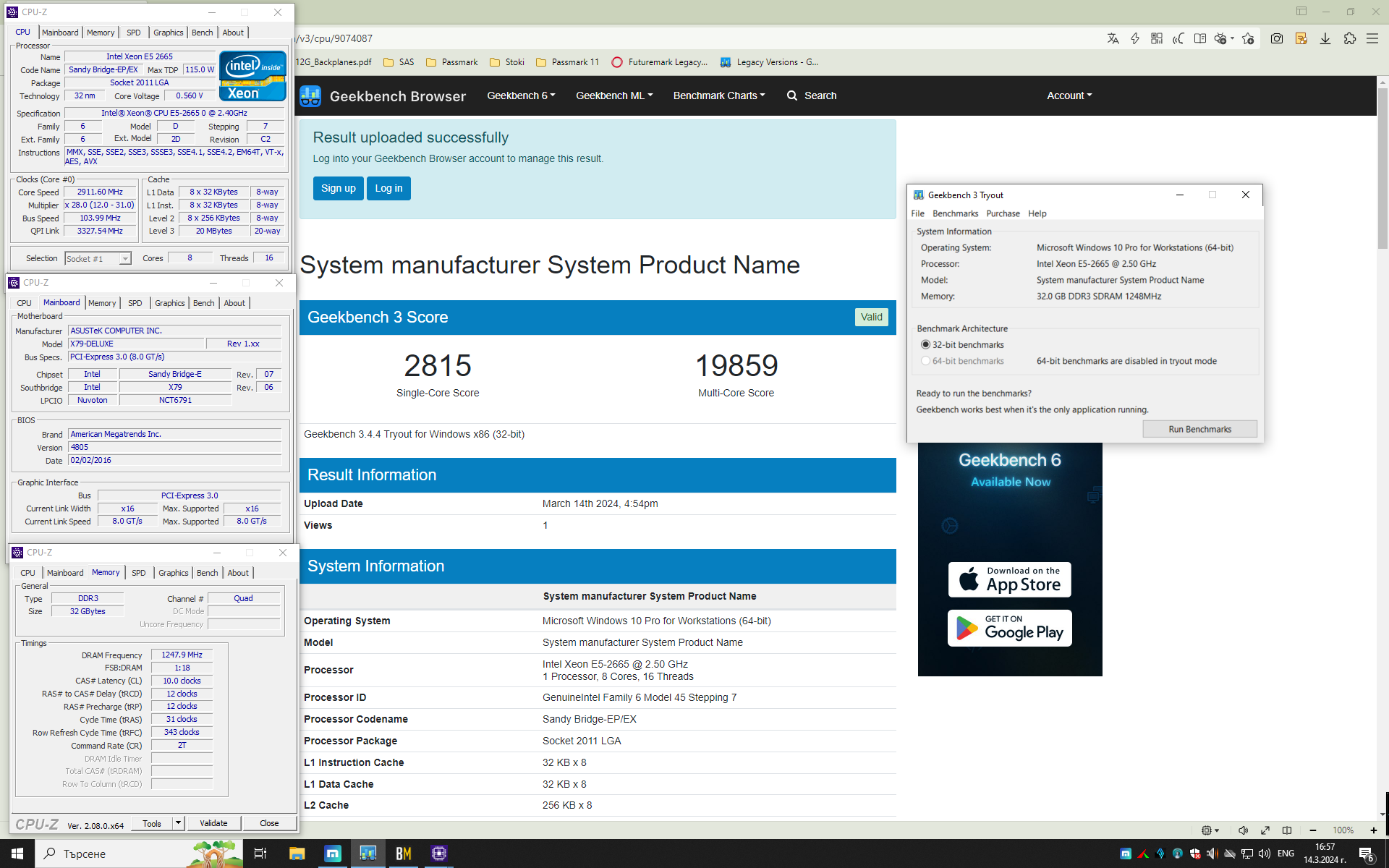The image size is (1389, 868).
Task: Open Bench tab in top CPU-Z window
Action: point(203,33)
